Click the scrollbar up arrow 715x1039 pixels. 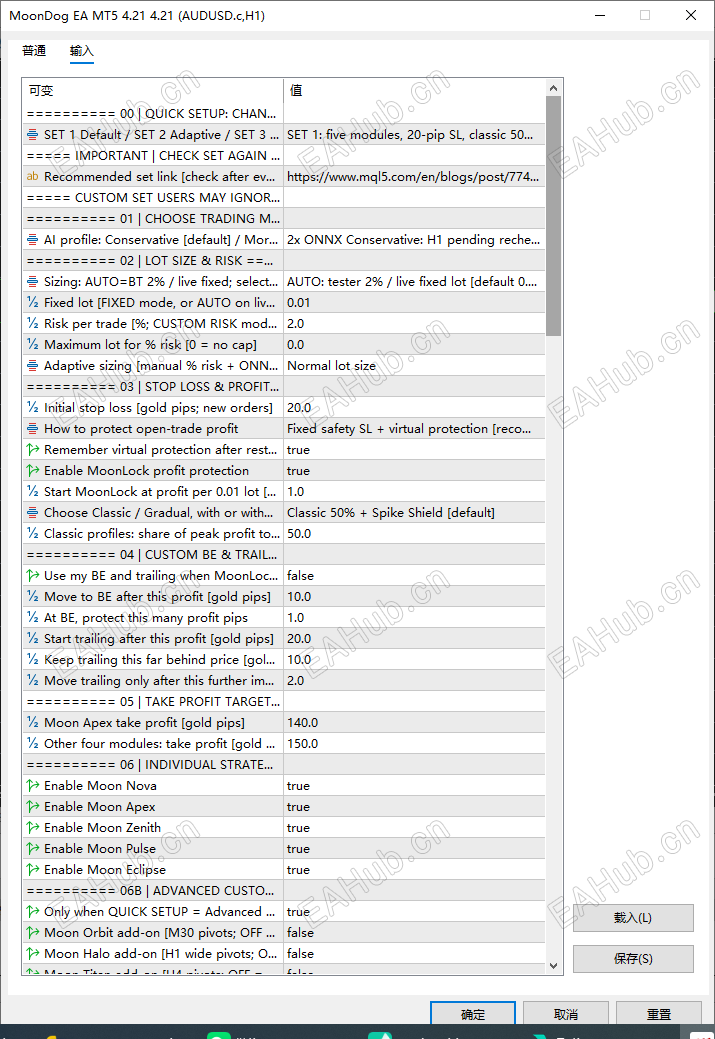pos(553,88)
